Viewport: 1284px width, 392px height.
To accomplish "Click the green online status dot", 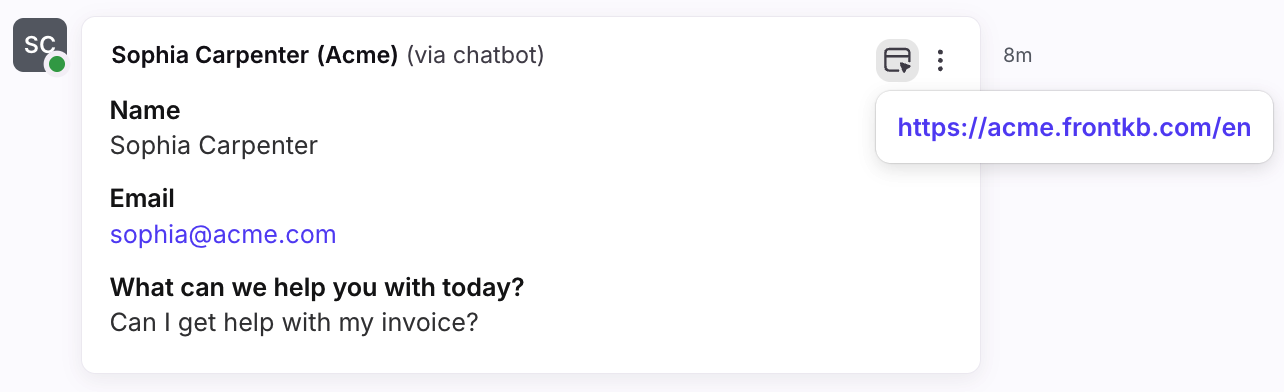I will [x=57, y=64].
